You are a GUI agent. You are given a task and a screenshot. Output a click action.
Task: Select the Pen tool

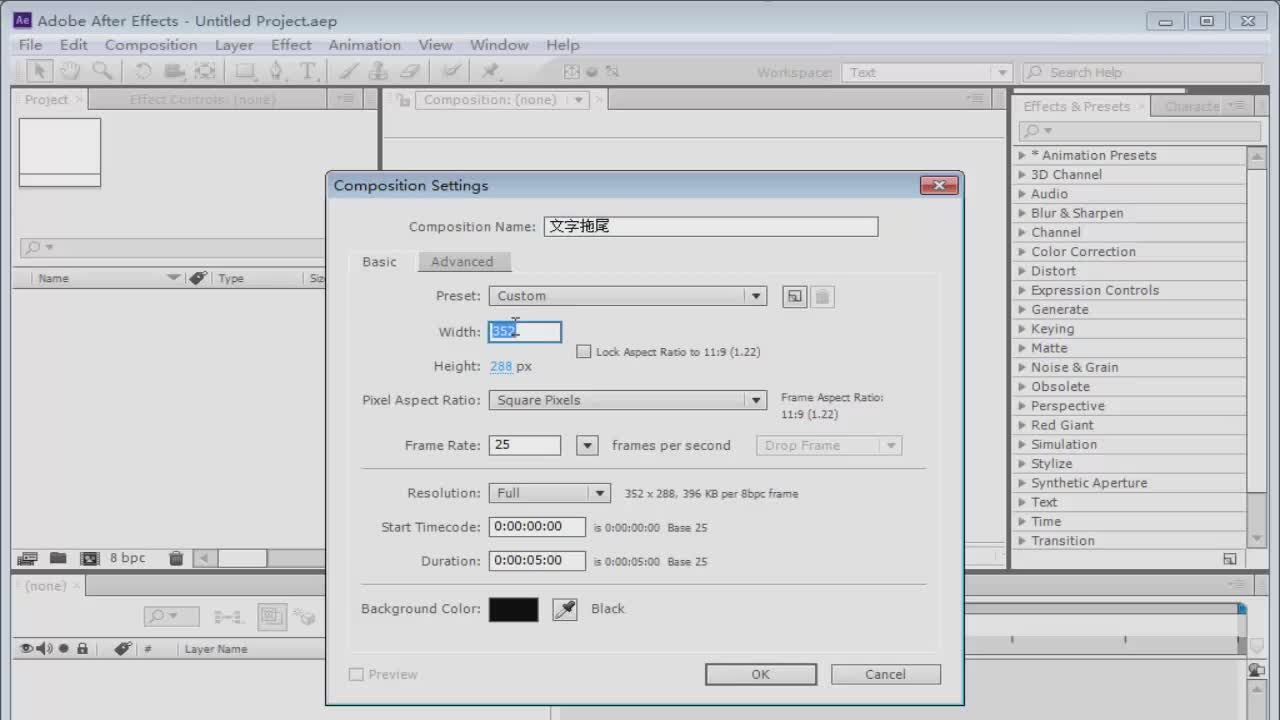[x=277, y=71]
